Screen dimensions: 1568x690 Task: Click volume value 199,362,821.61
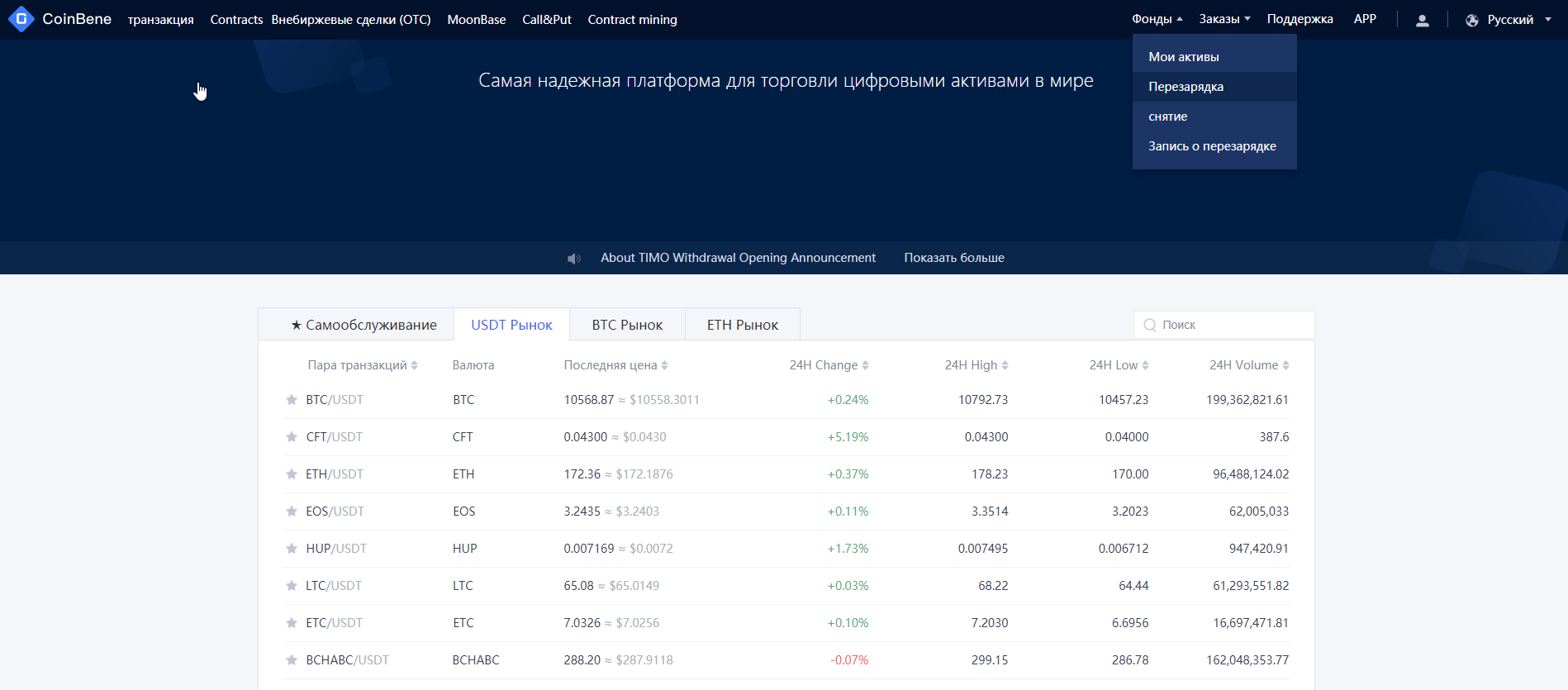pos(1247,400)
